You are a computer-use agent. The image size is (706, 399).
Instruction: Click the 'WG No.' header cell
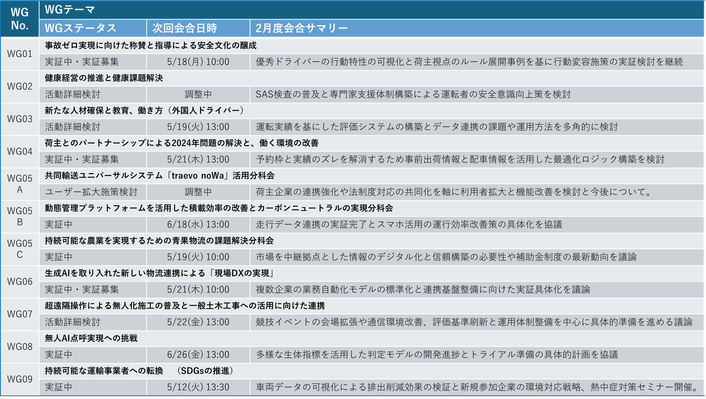tap(19, 19)
